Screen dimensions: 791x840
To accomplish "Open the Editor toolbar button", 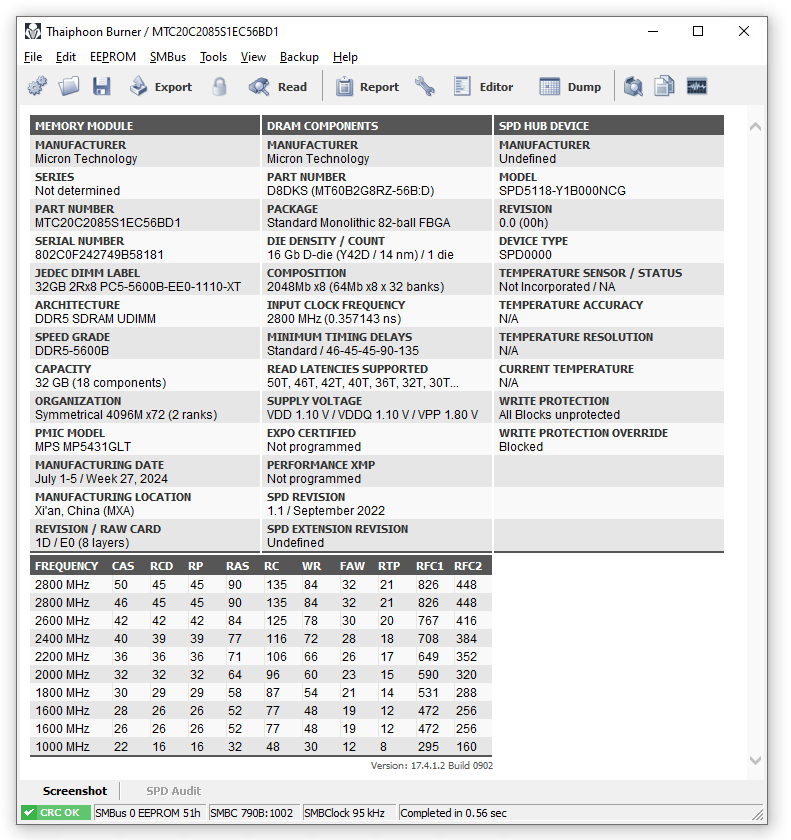I will pos(483,86).
